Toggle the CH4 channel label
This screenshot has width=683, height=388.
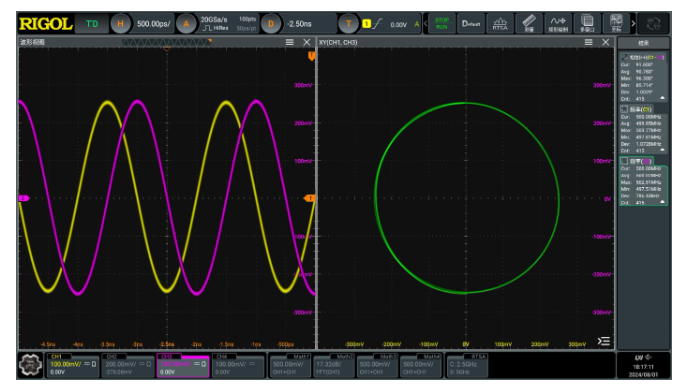[x=222, y=357]
